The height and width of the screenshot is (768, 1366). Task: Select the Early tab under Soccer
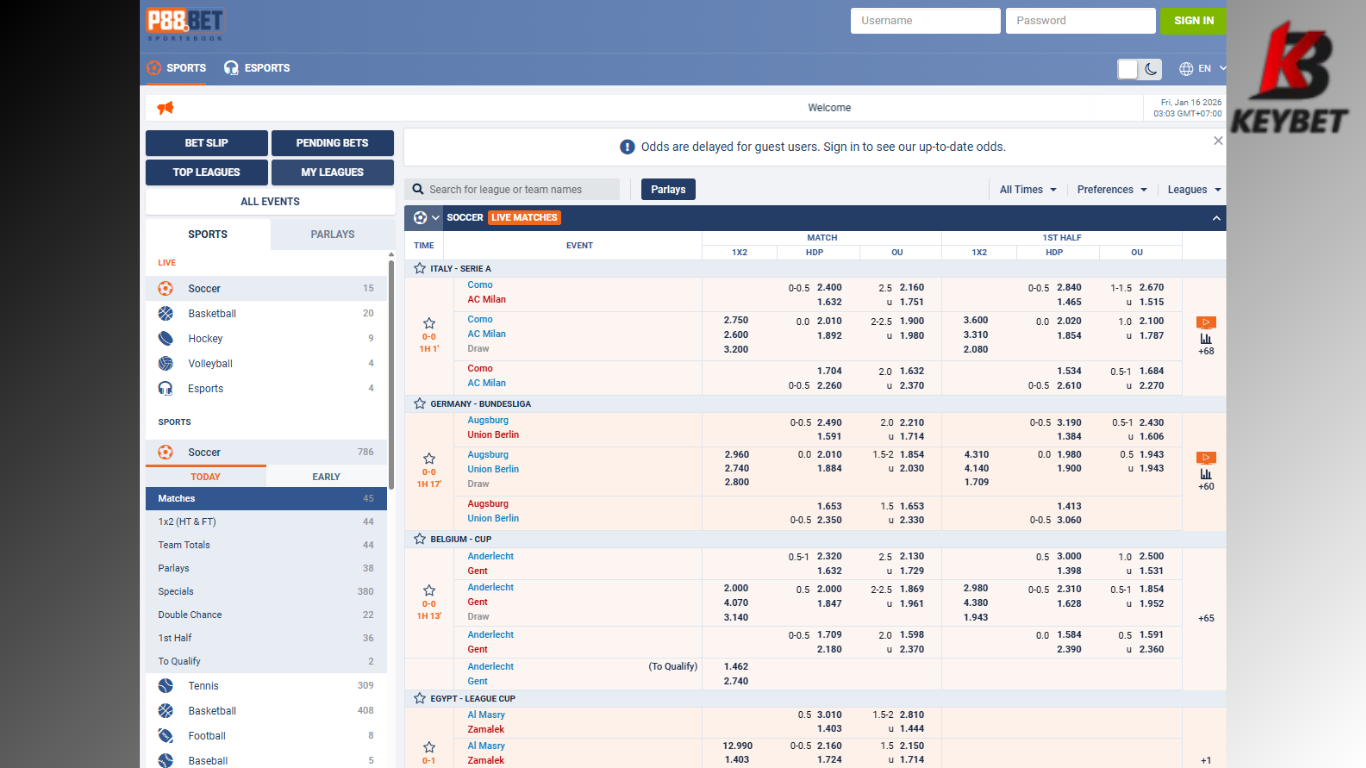pos(326,477)
